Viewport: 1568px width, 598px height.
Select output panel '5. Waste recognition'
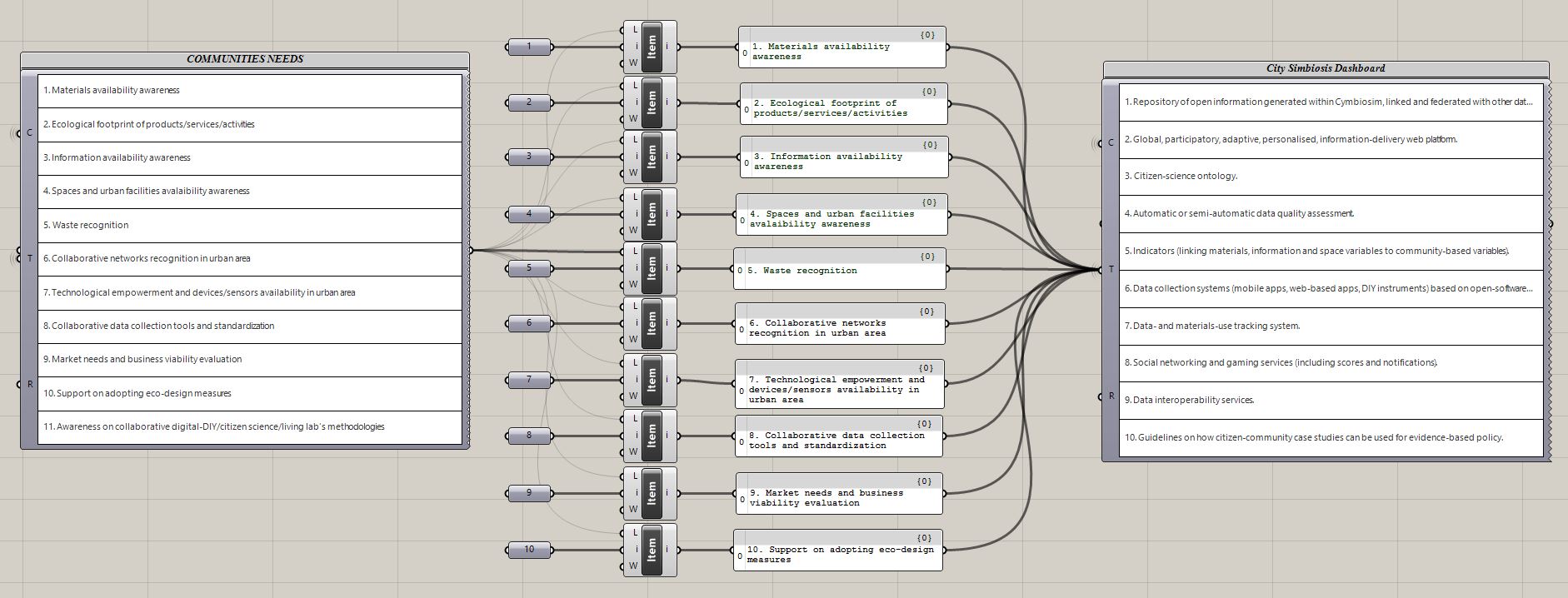pyautogui.click(x=840, y=269)
